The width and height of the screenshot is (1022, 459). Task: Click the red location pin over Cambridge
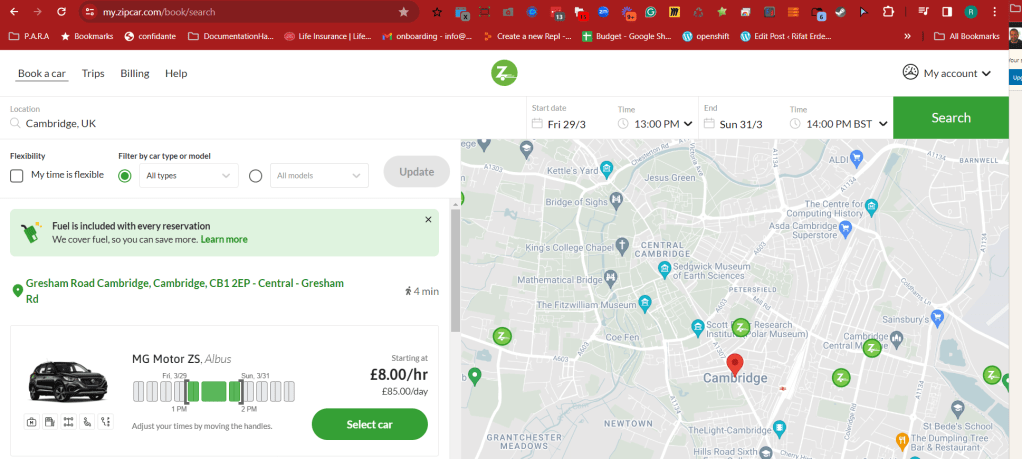coord(735,364)
